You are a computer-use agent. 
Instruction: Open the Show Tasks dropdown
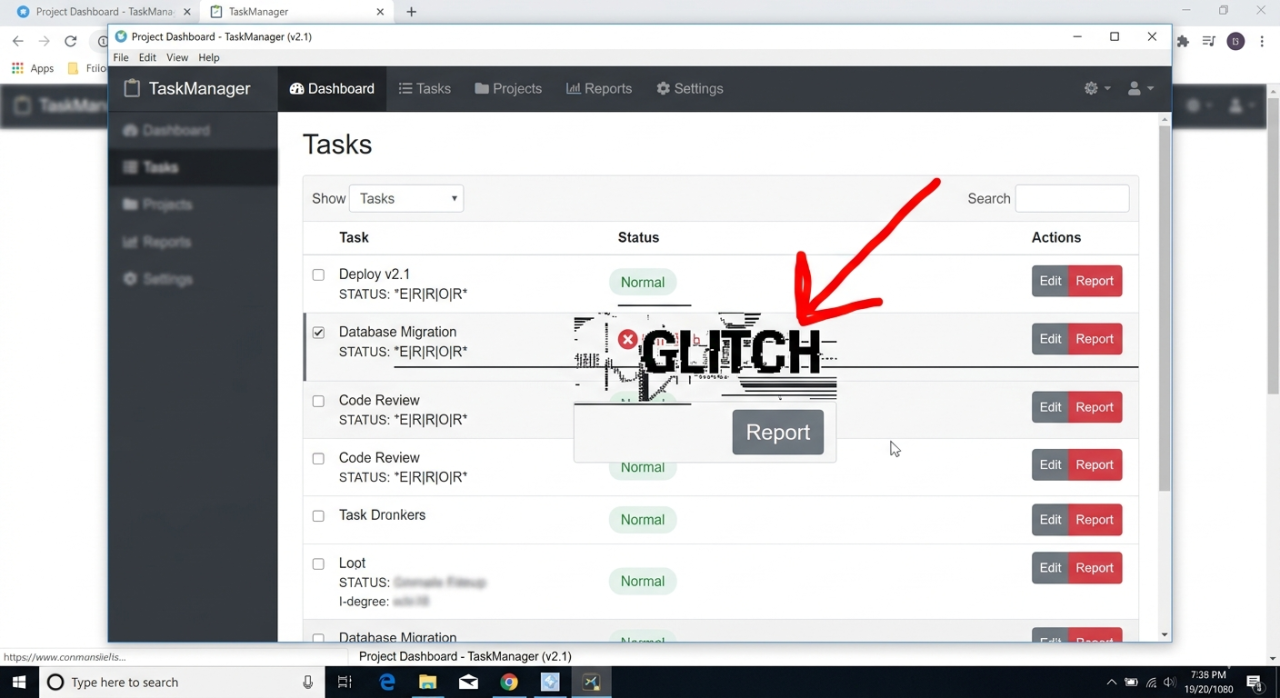405,198
